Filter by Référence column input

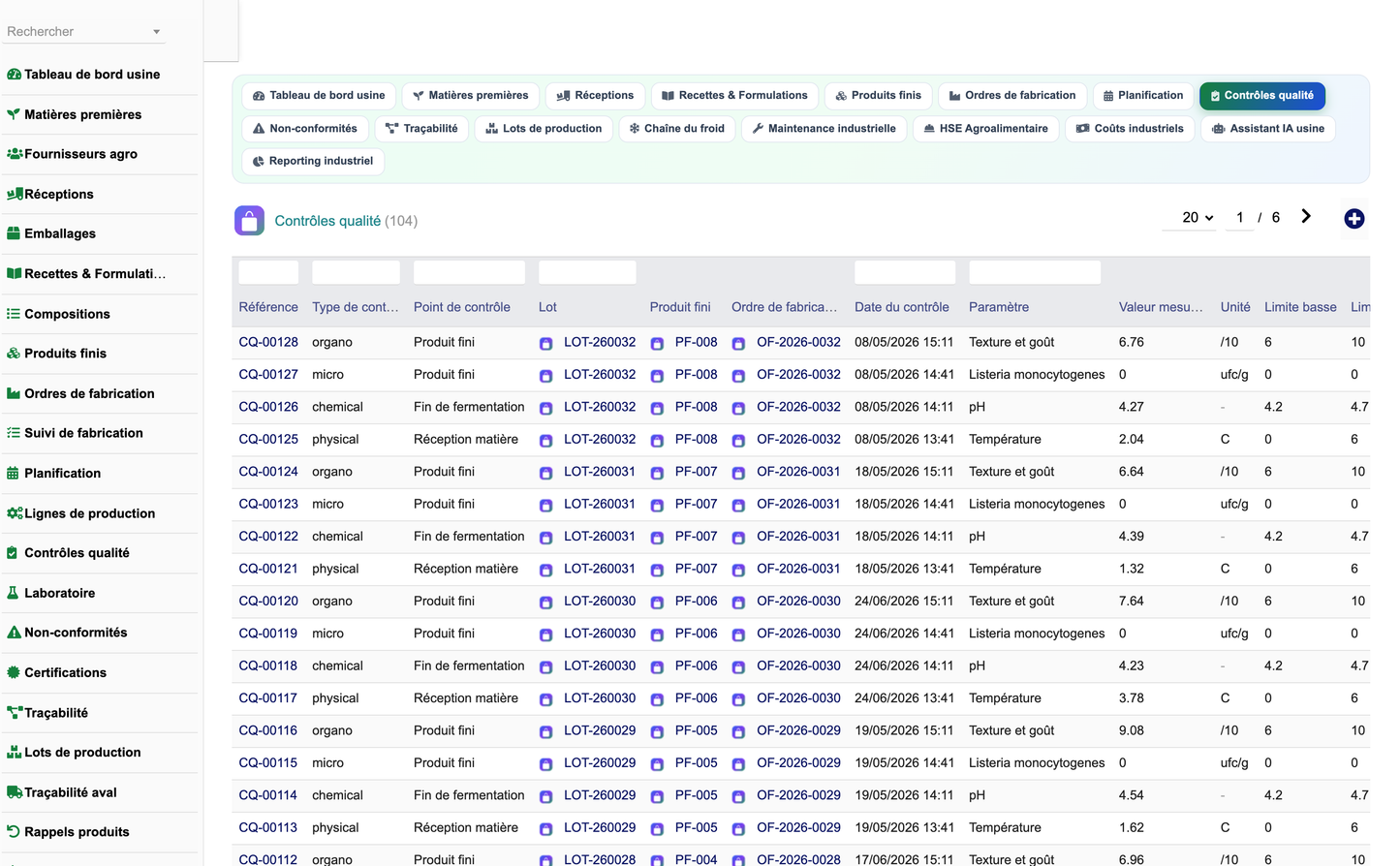tap(268, 272)
